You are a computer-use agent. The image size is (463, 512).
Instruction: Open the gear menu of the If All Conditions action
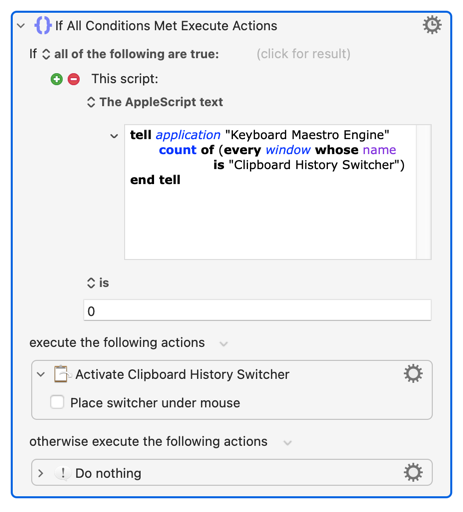(x=432, y=25)
